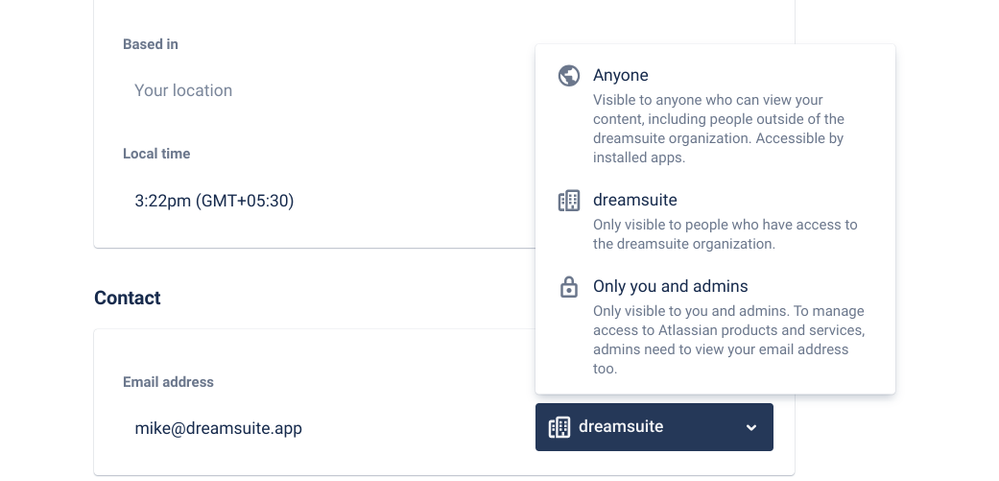Click the "dreamsuite" text on the dark button
Image resolution: width=999 pixels, height=481 pixels.
tap(621, 427)
